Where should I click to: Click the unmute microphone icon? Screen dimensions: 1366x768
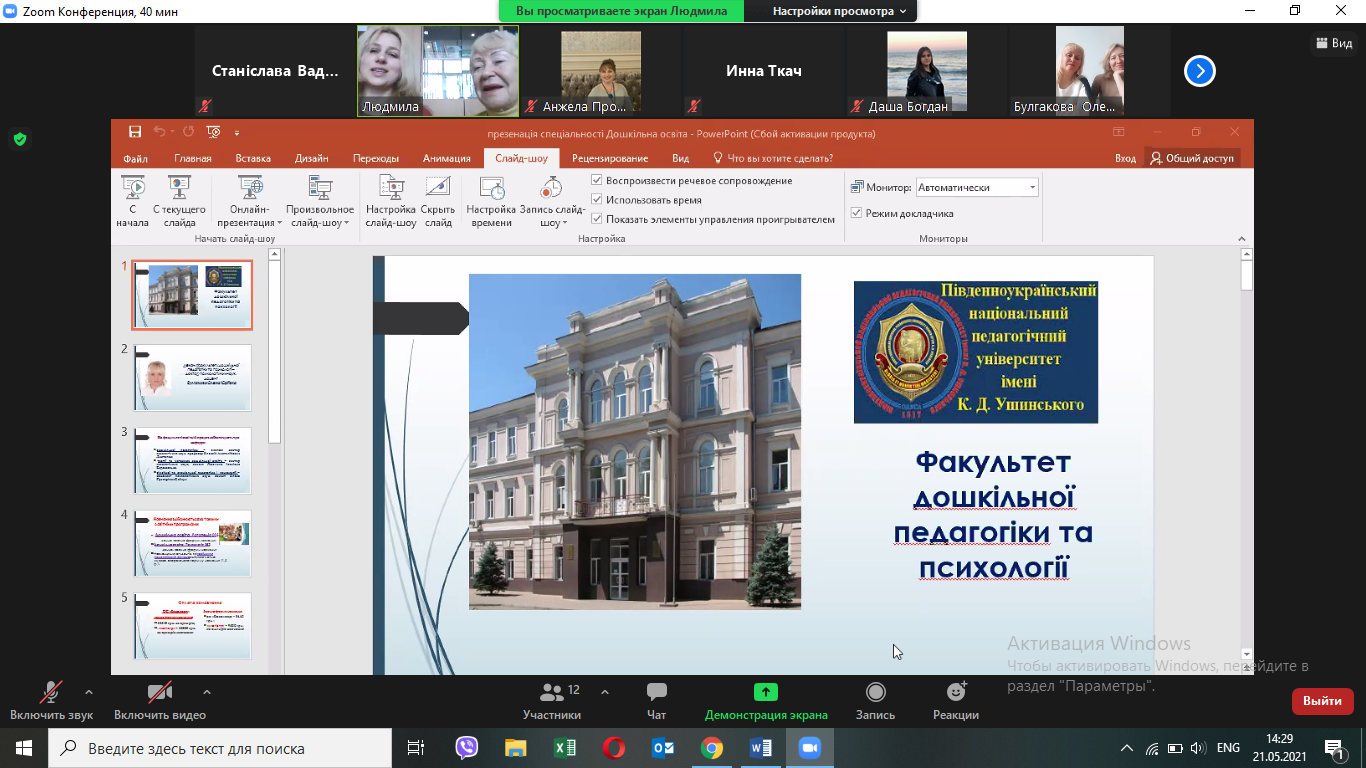51,693
